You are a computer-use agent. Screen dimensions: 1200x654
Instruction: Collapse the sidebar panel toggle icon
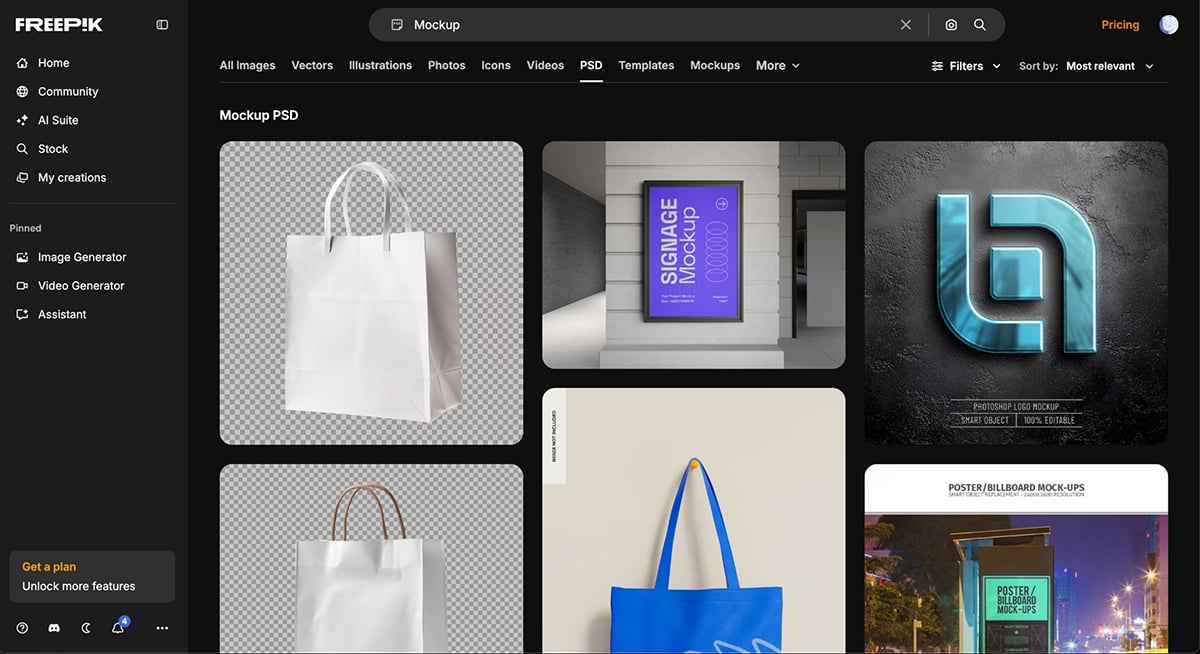(162, 25)
